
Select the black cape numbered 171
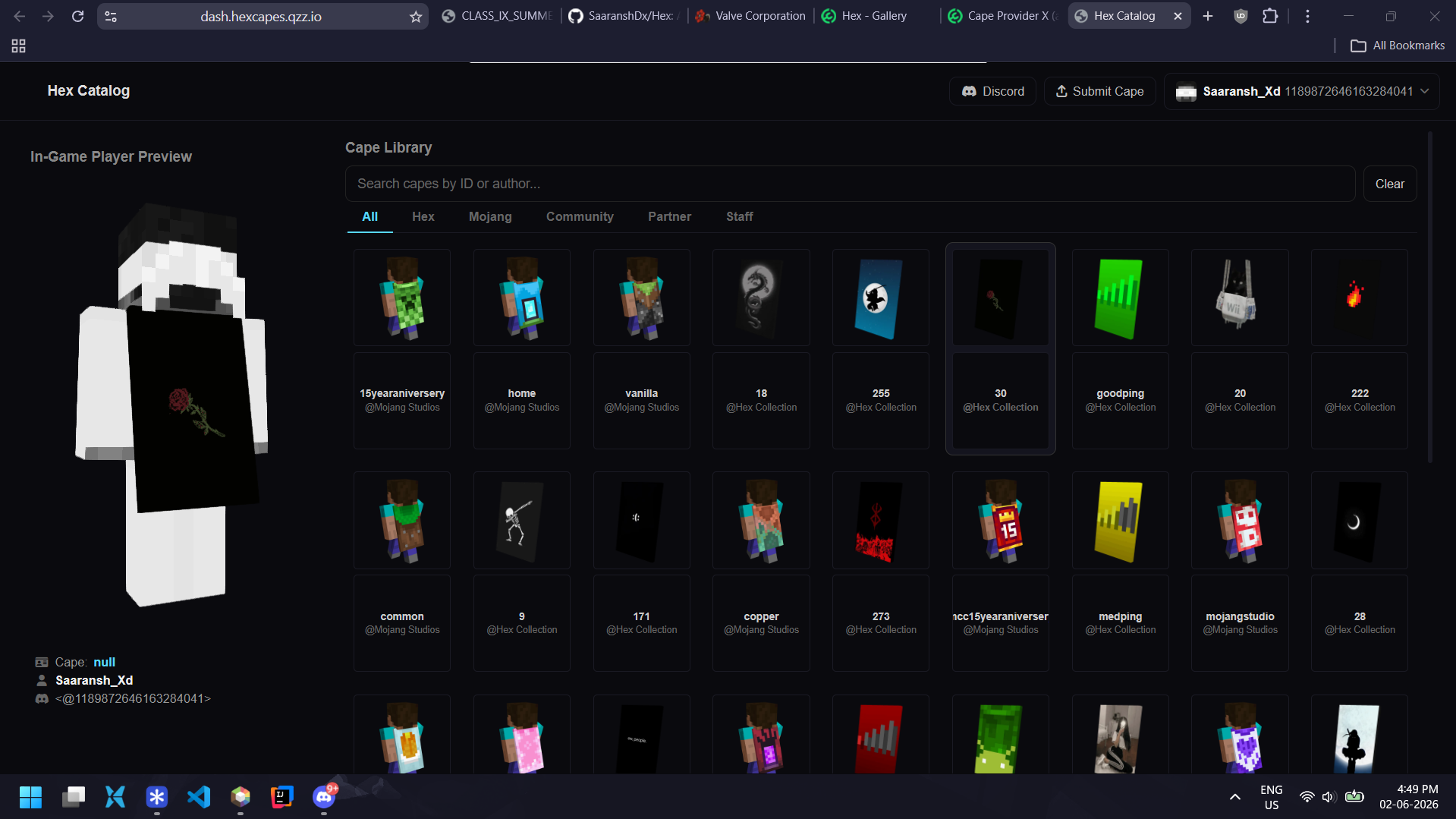pyautogui.click(x=642, y=521)
